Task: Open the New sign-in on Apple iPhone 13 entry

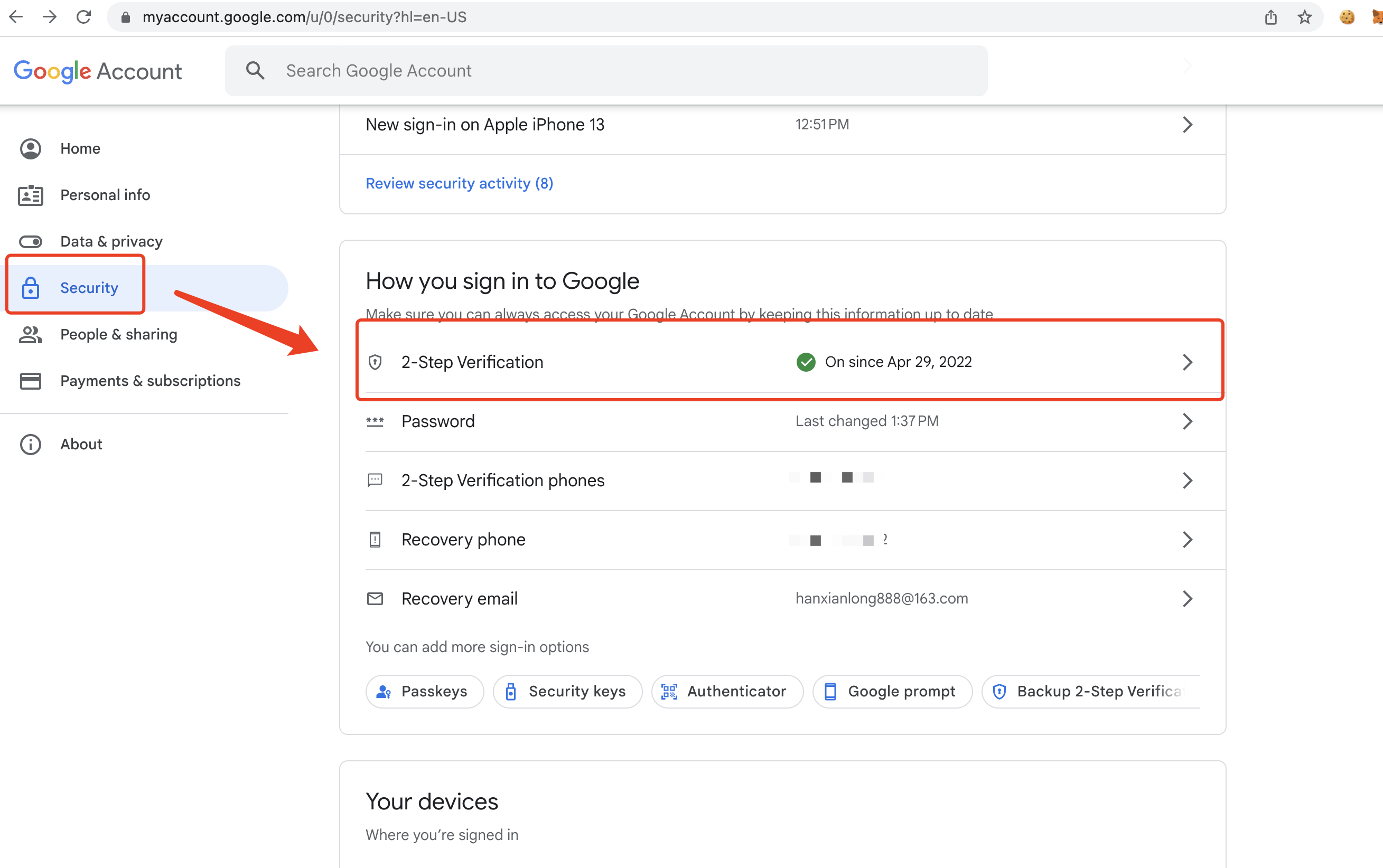Action: (x=783, y=125)
